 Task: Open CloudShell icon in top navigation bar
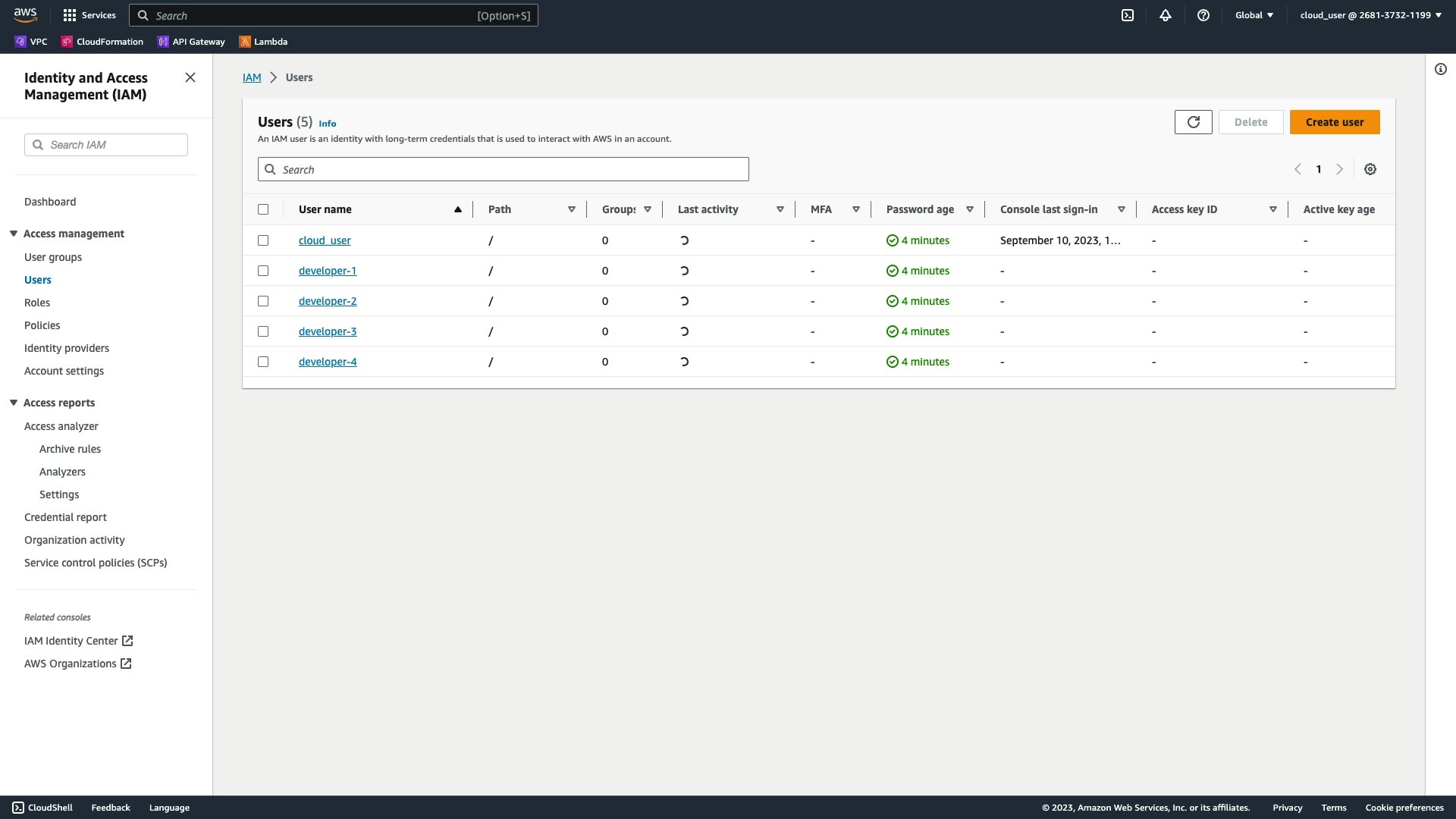pos(1128,15)
